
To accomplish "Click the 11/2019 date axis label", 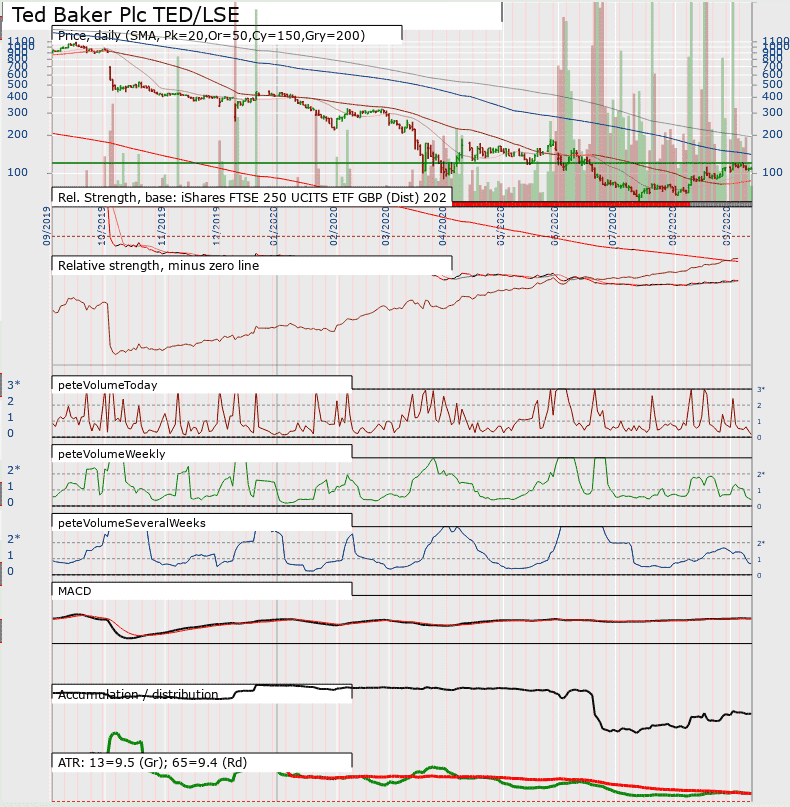I will coord(162,226).
